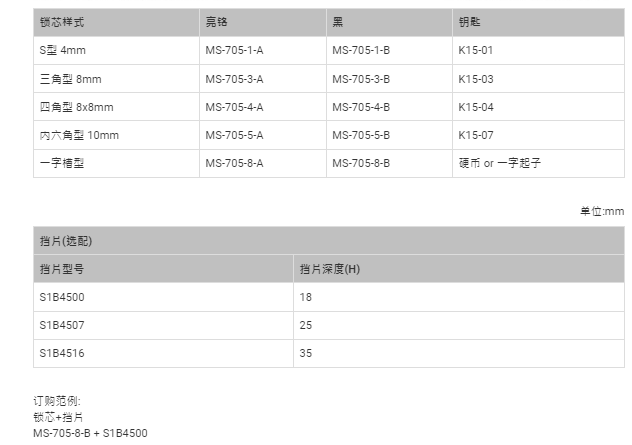Image resolution: width=632 pixels, height=445 pixels.
Task: Select the 四角型 8x8mm row label
Action: (77, 107)
